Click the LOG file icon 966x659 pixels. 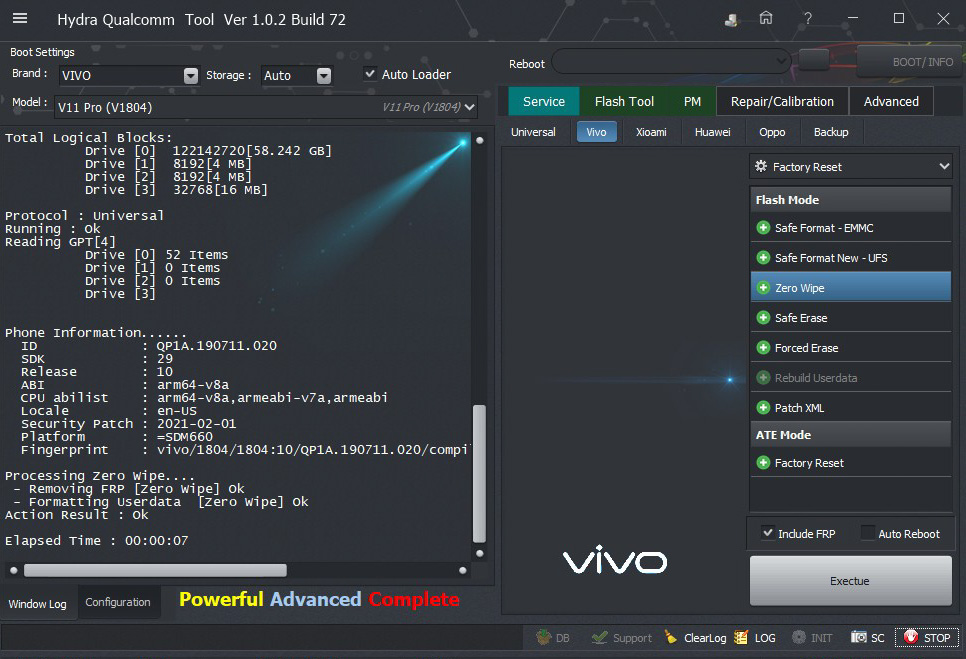coord(741,637)
